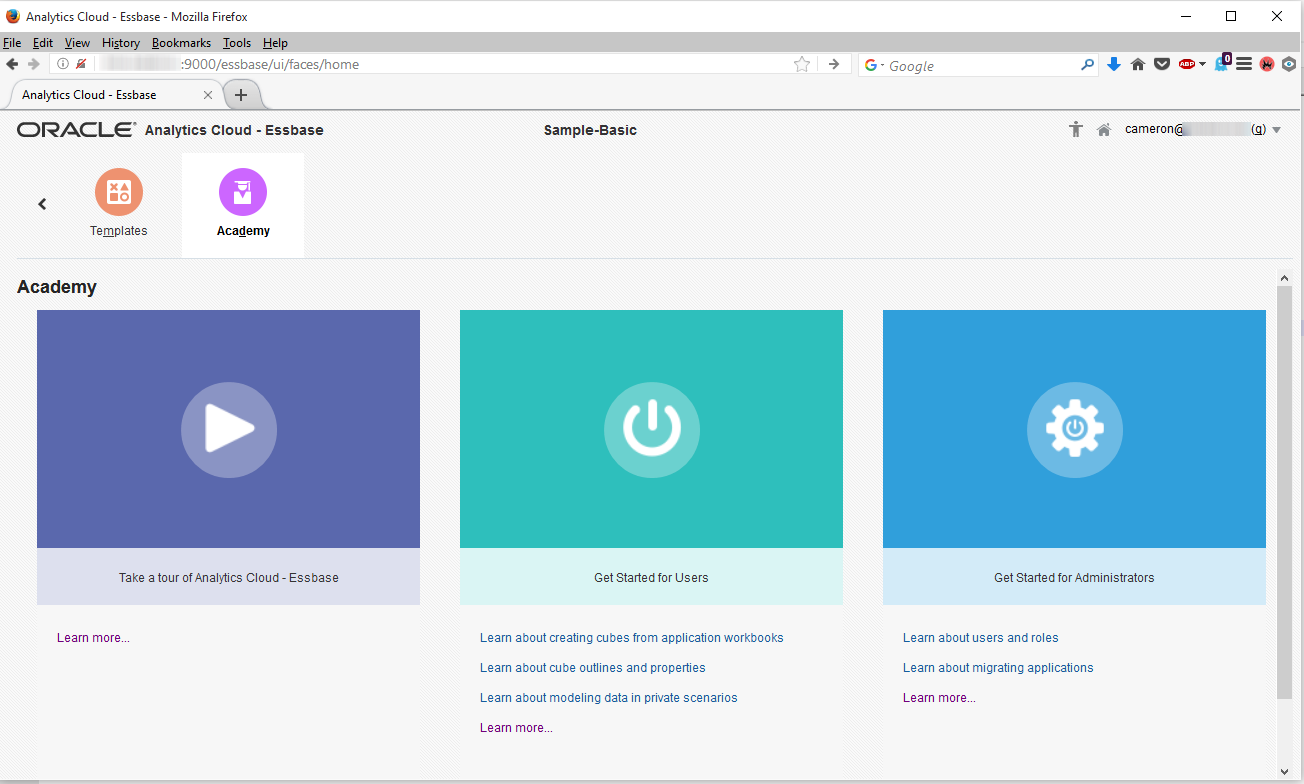Click the left chevron to go back
This screenshot has width=1304, height=784.
pyautogui.click(x=42, y=204)
